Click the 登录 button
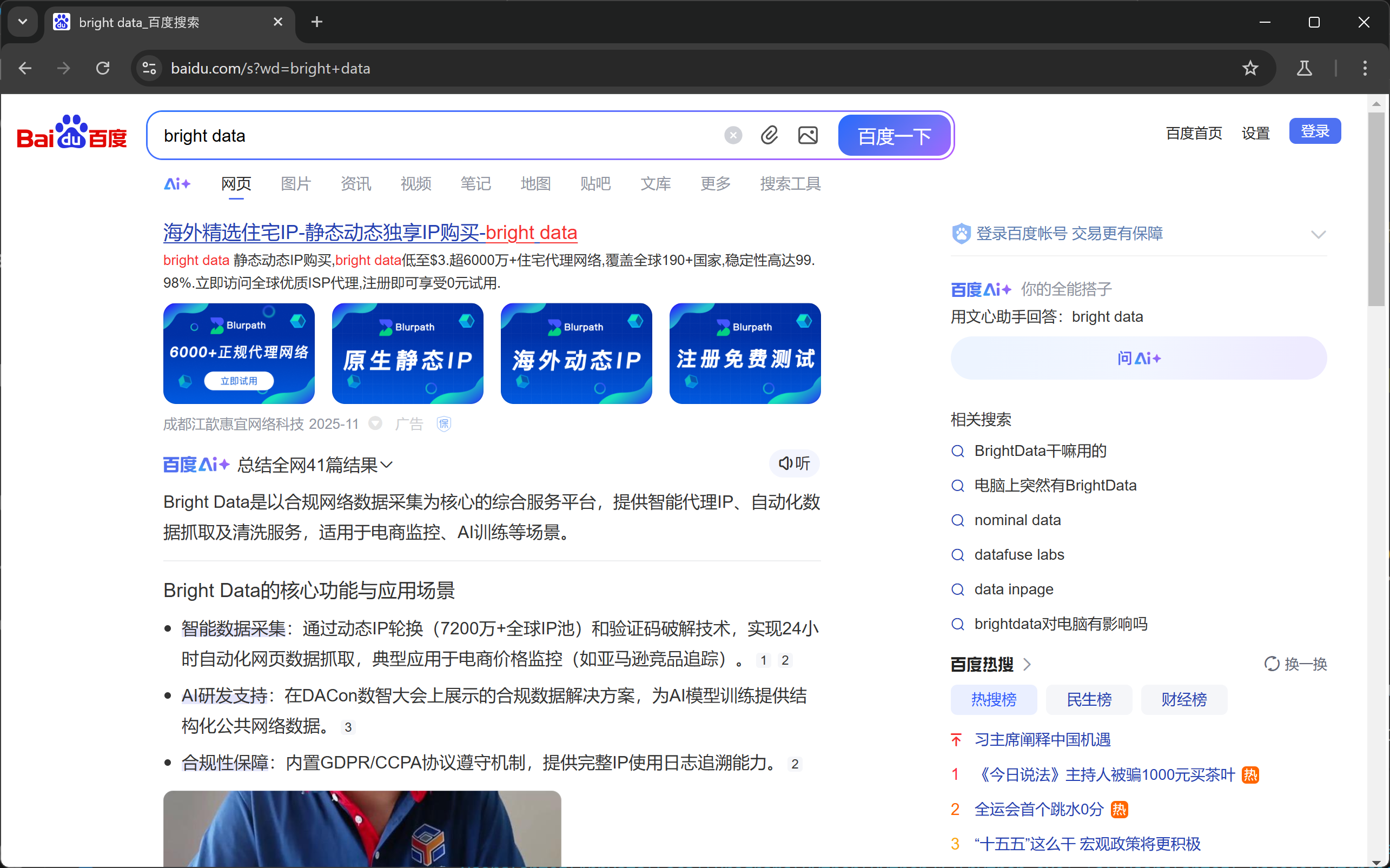This screenshot has height=868, width=1390. [1314, 131]
